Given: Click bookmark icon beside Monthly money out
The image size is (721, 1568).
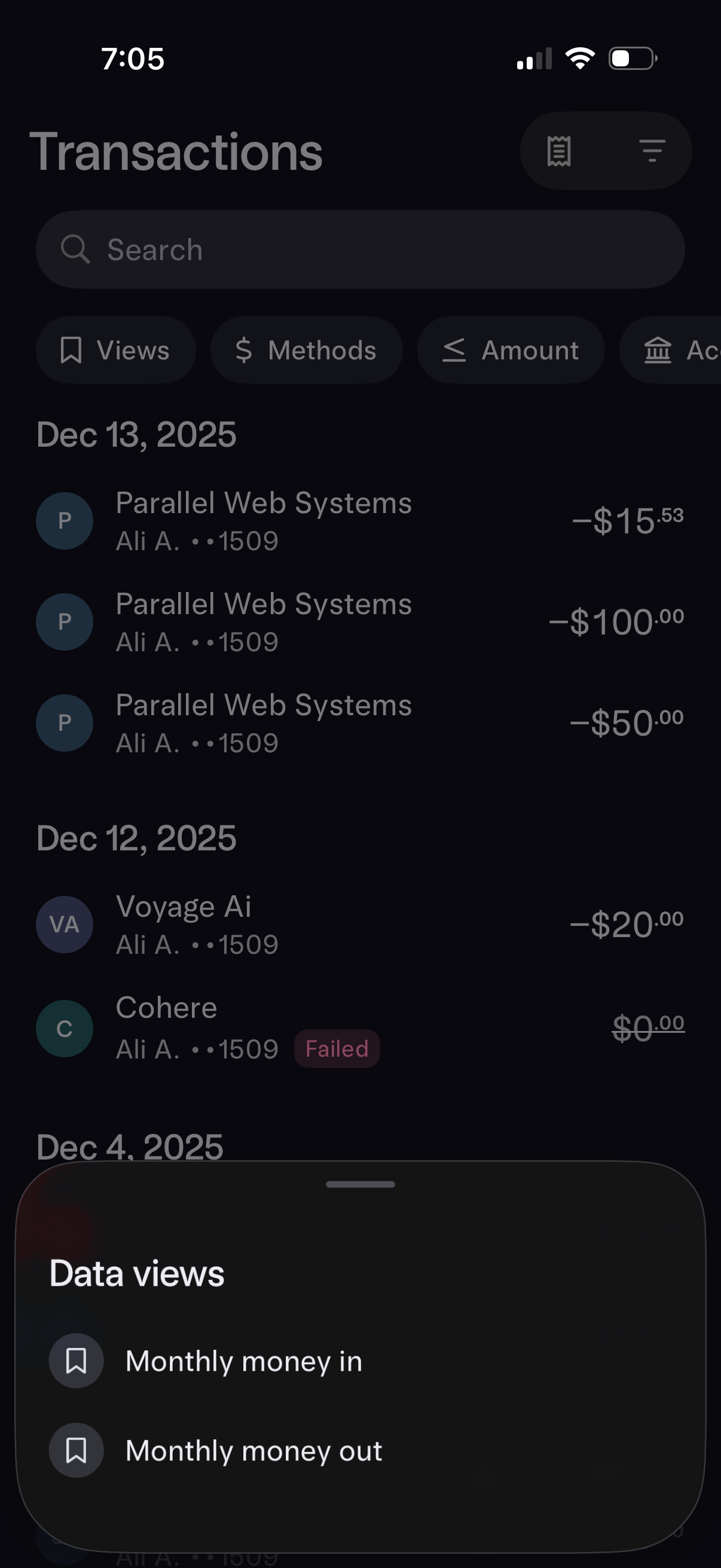Looking at the screenshot, I should coord(76,1451).
